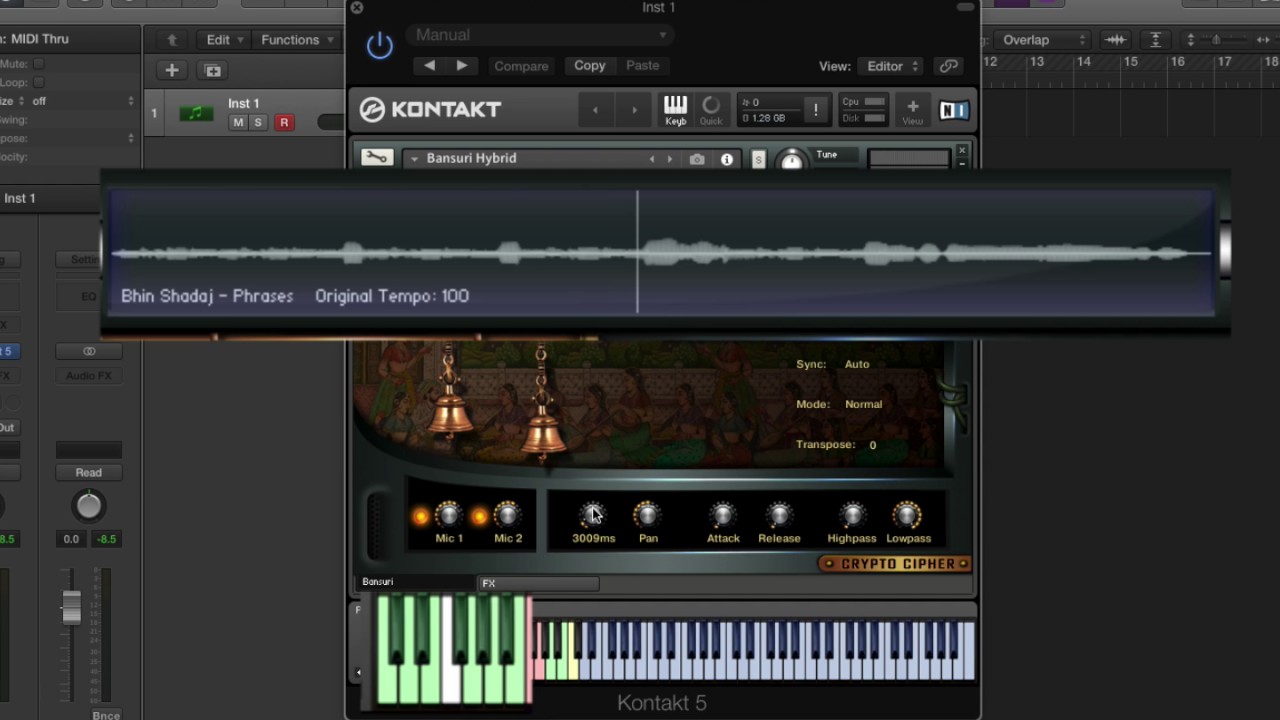1280x720 pixels.
Task: Open the Kontakt View plus menu
Action: pyautogui.click(x=913, y=110)
